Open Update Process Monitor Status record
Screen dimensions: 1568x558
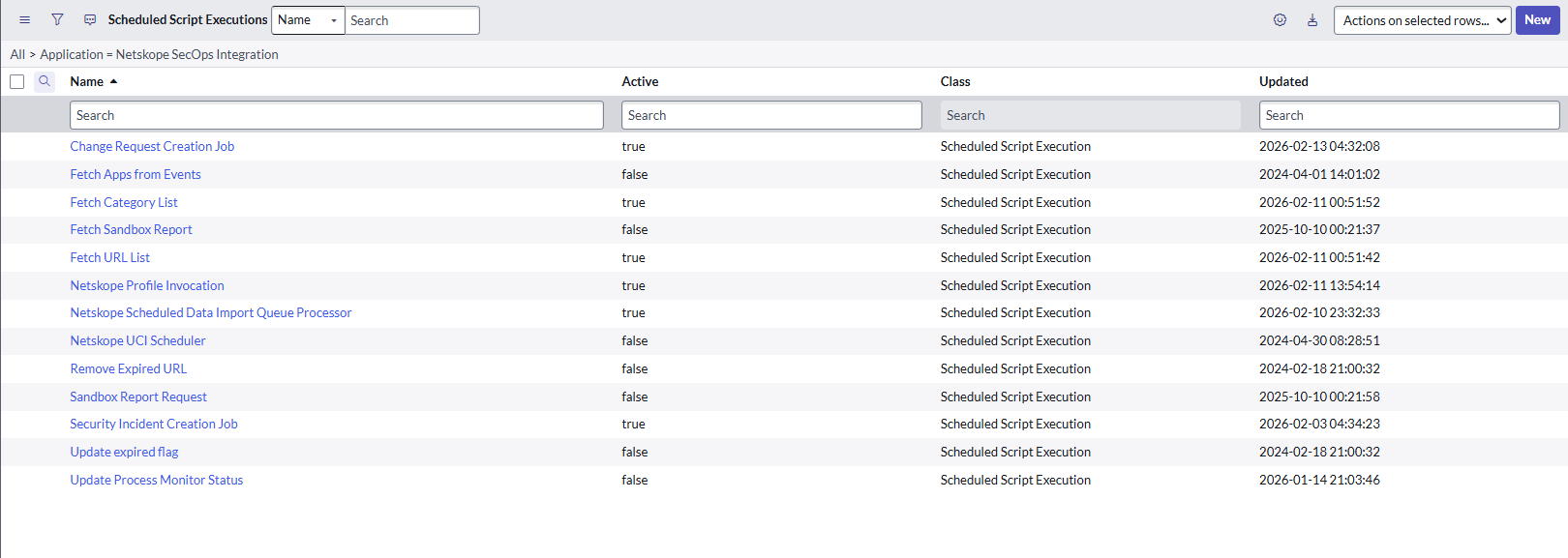click(x=157, y=480)
